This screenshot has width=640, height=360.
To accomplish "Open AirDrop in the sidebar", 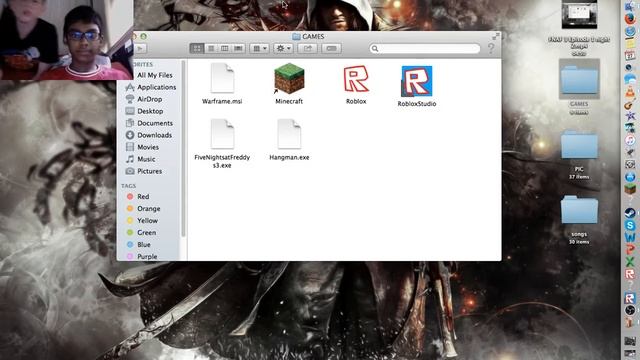I will click(x=151, y=99).
